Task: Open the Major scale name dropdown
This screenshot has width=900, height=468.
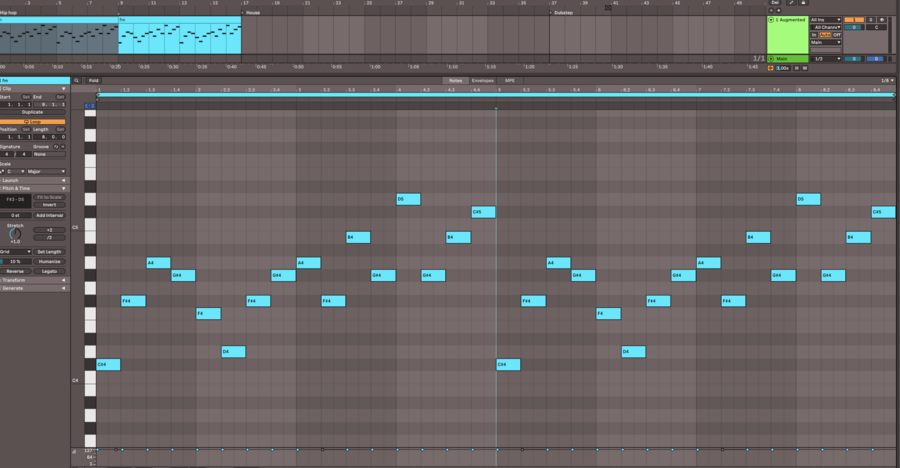Action: click(46, 172)
